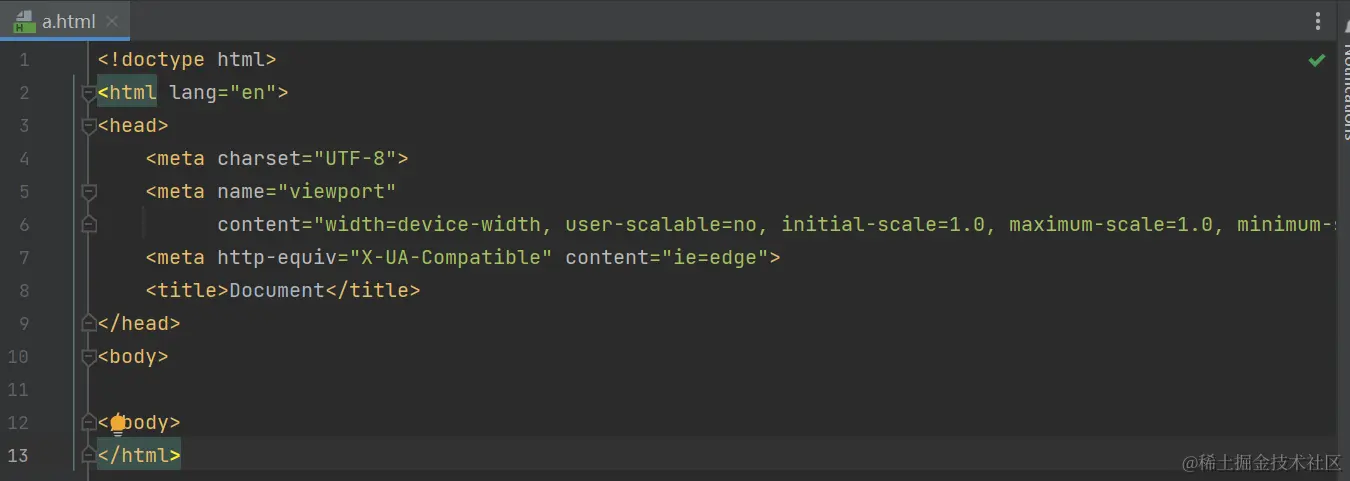
Task: Close the a.html editor tab
Action: [111, 21]
